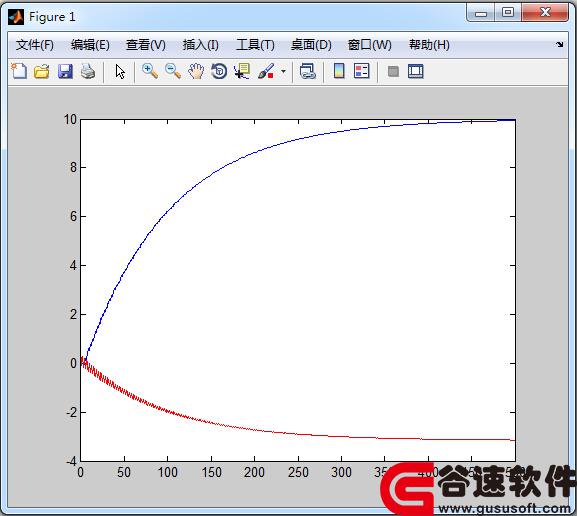The width and height of the screenshot is (577, 516).
Task: Click the red decaying curve in plot
Action: click(212, 423)
